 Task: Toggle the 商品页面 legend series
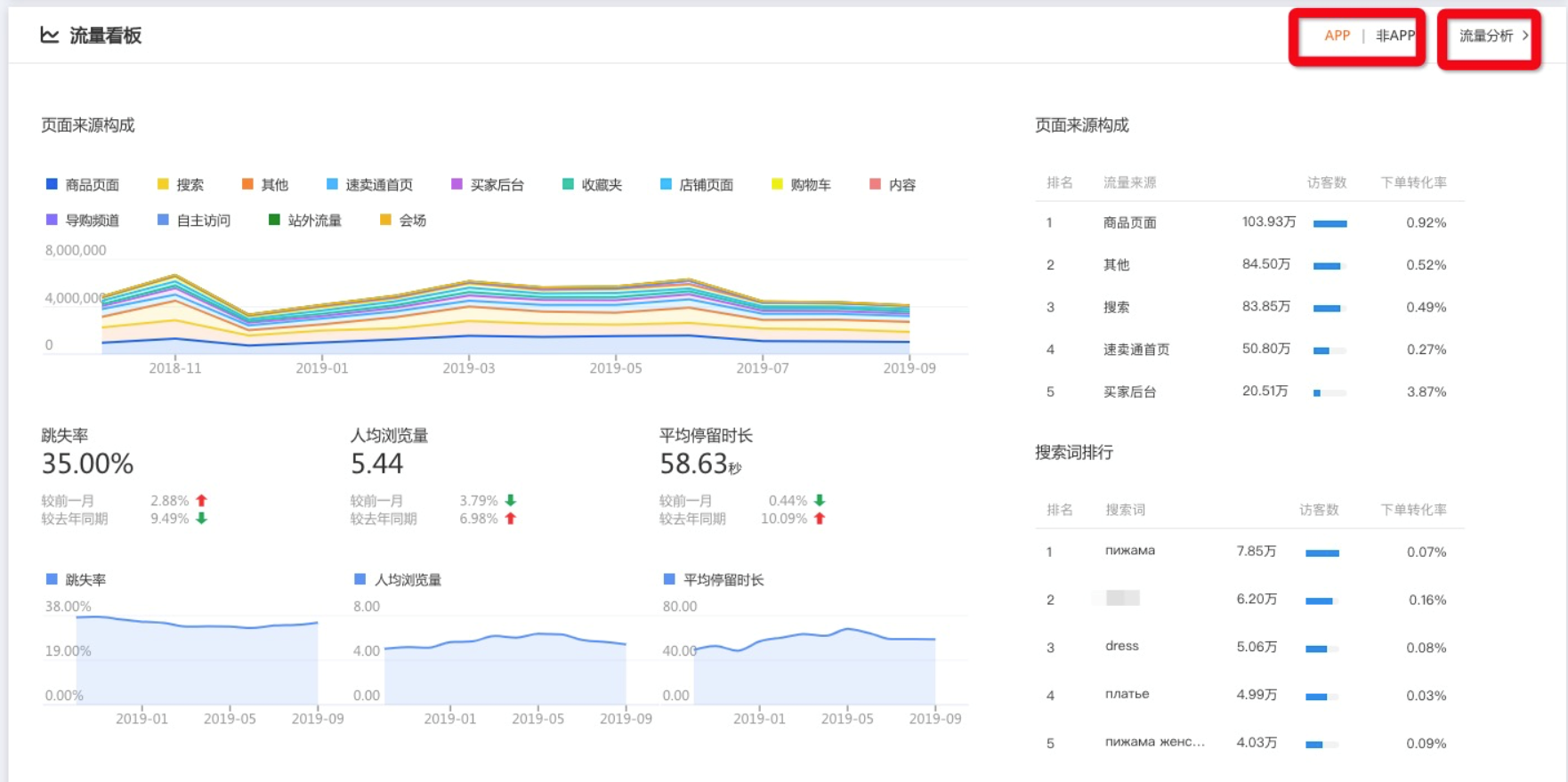[83, 184]
